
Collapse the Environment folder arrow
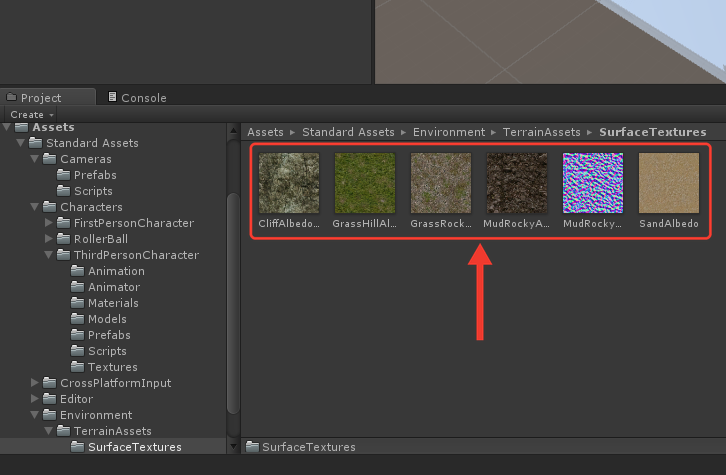click(34, 415)
